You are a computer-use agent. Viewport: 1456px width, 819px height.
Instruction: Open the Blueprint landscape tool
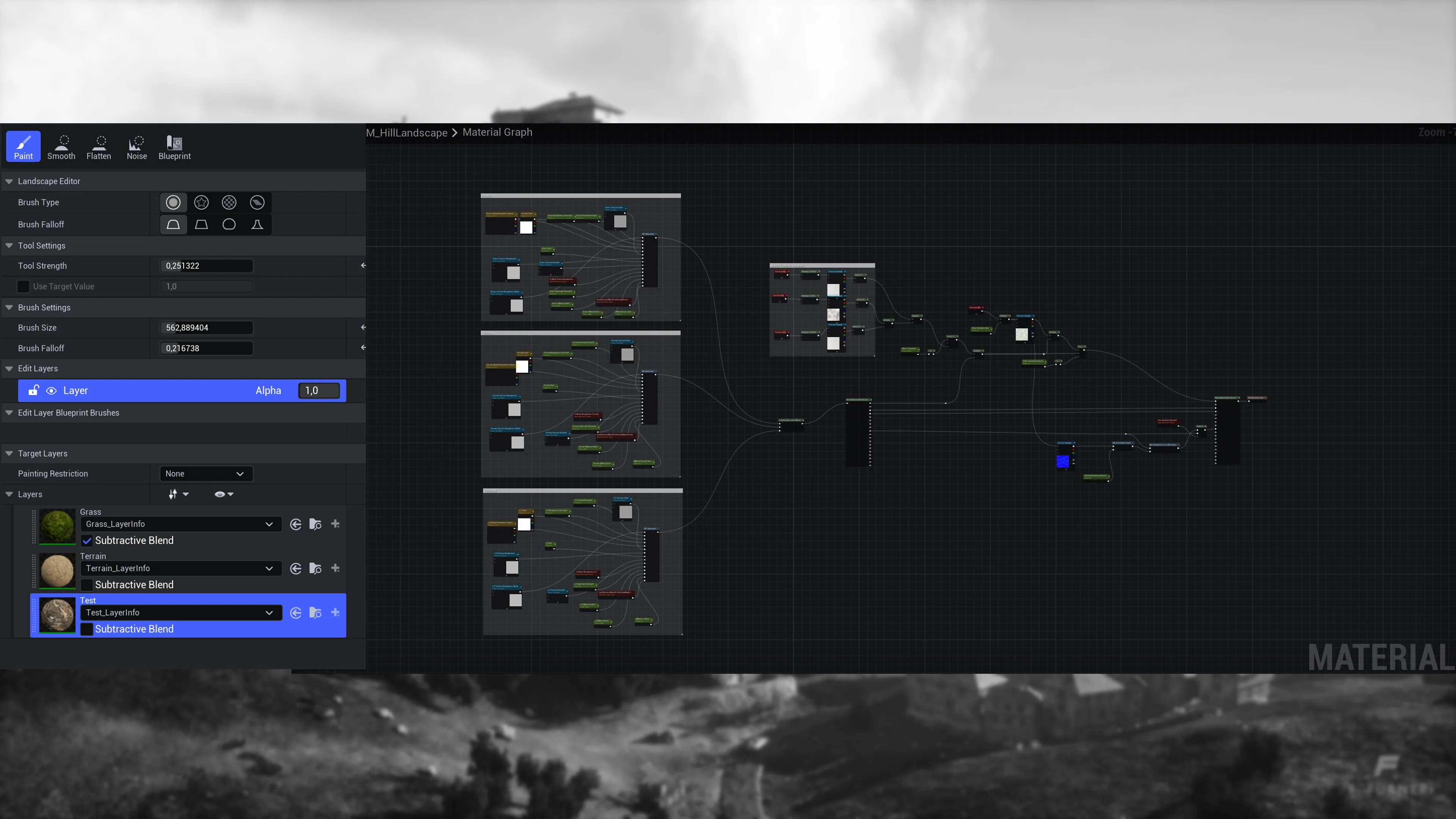point(174,147)
